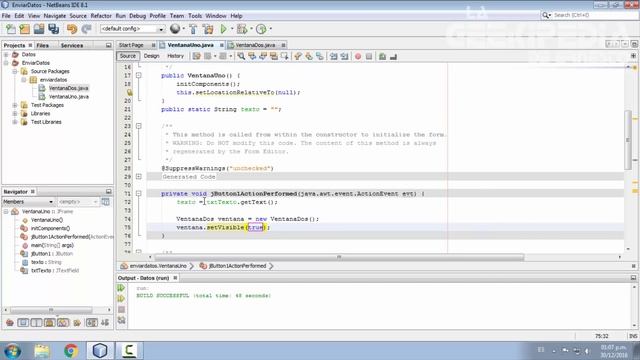Click the Open Project toolbar icon
The width and height of the screenshot is (640, 360).
pos(39,29)
